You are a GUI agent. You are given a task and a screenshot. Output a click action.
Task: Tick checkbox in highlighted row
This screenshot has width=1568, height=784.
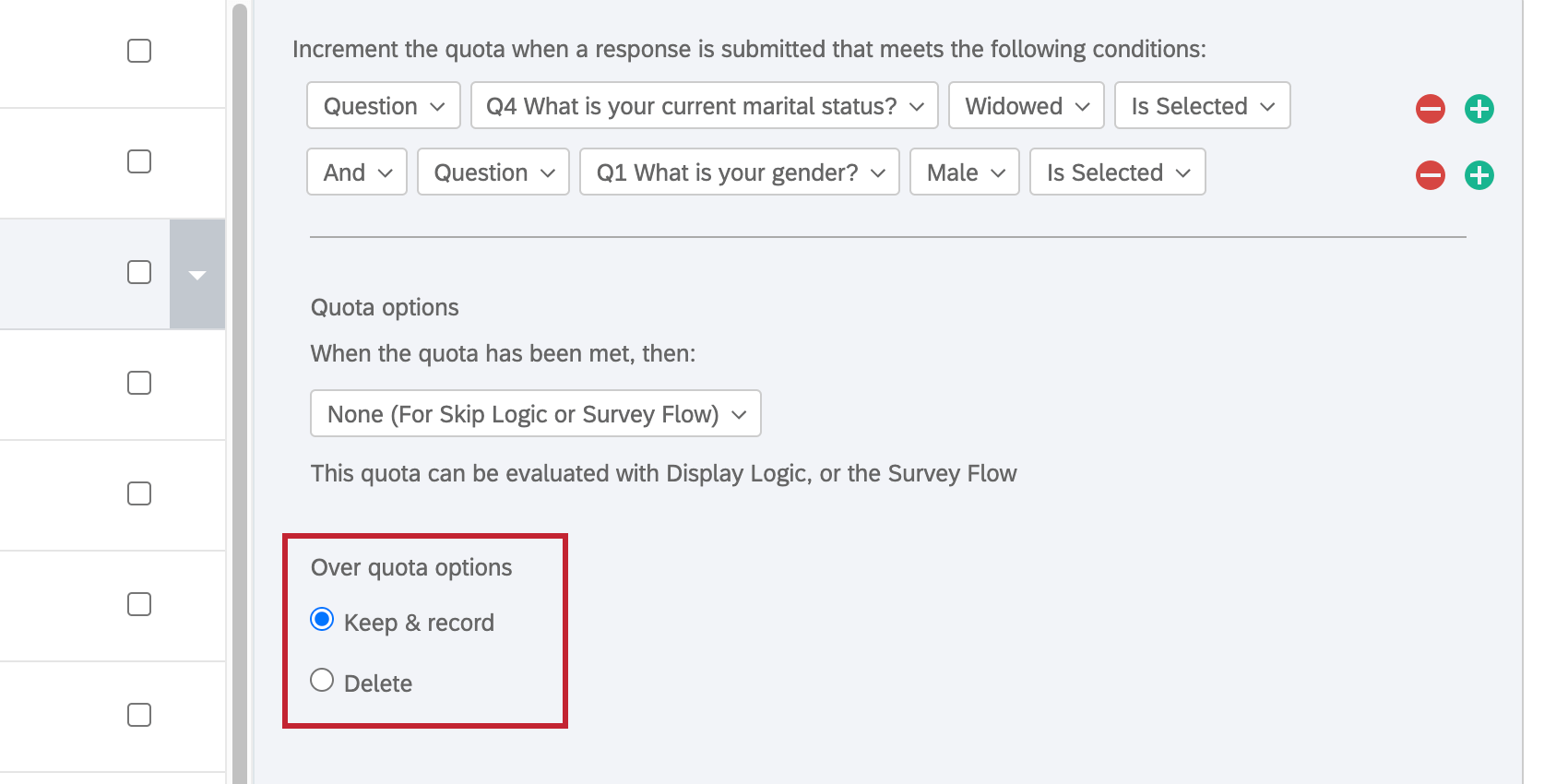pos(139,272)
